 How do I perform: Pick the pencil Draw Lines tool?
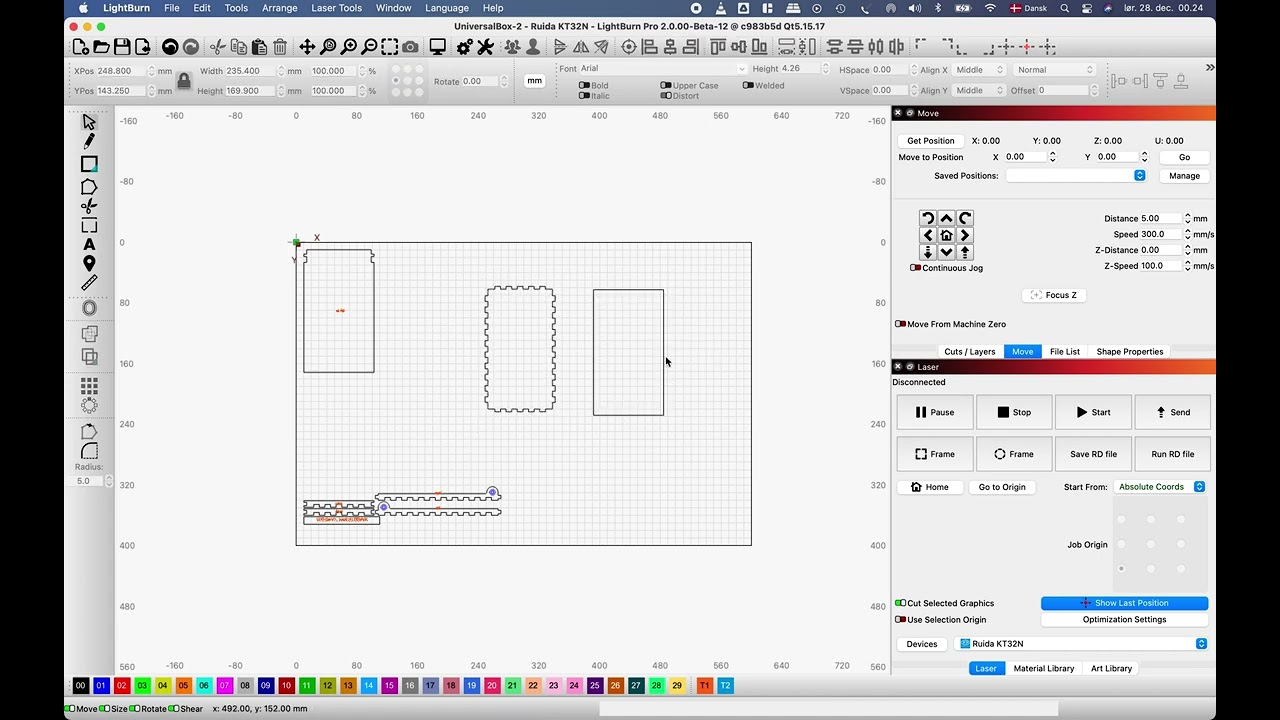[89, 142]
